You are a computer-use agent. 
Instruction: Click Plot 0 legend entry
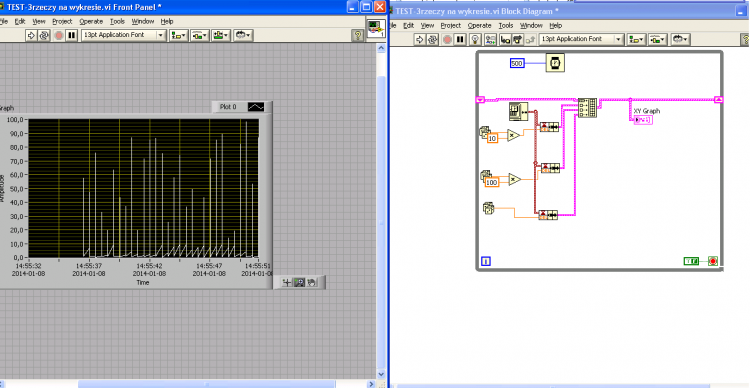228,107
